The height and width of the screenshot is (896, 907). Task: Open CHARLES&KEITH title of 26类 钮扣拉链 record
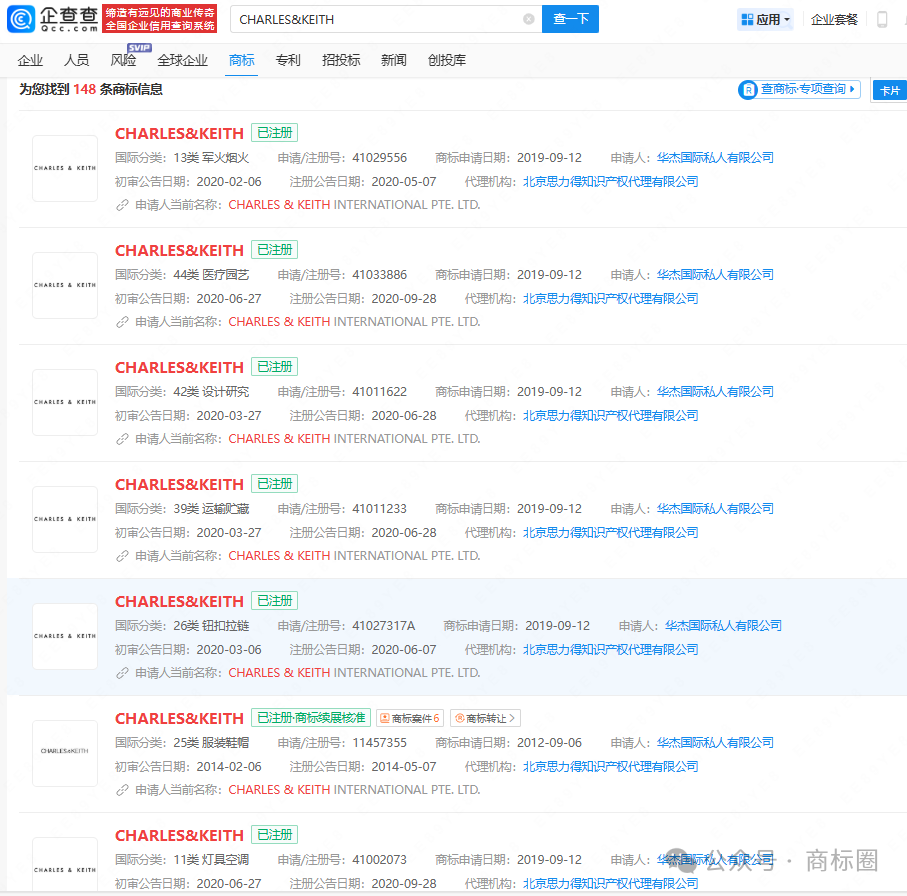(x=179, y=601)
